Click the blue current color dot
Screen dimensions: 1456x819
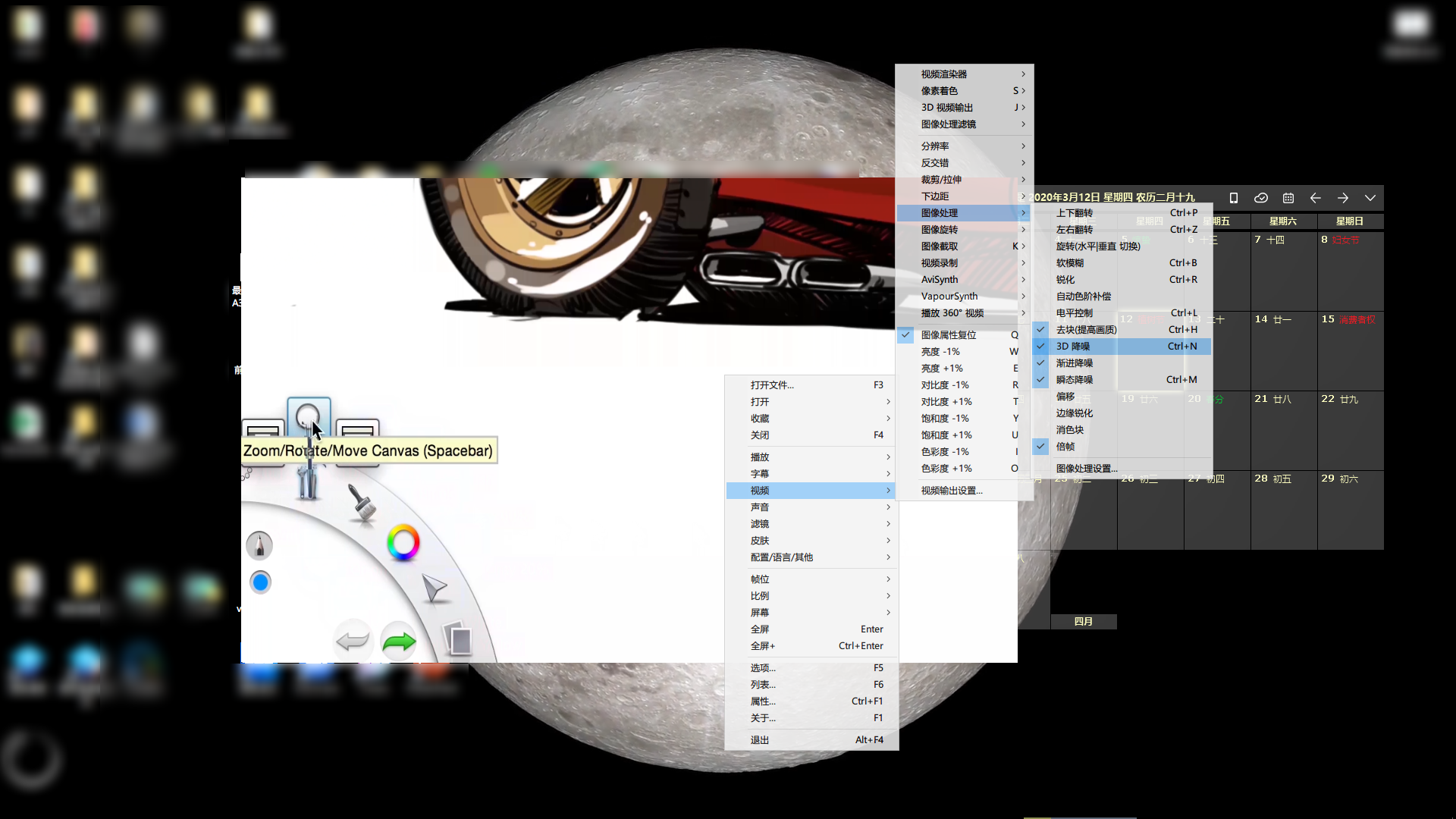click(260, 582)
